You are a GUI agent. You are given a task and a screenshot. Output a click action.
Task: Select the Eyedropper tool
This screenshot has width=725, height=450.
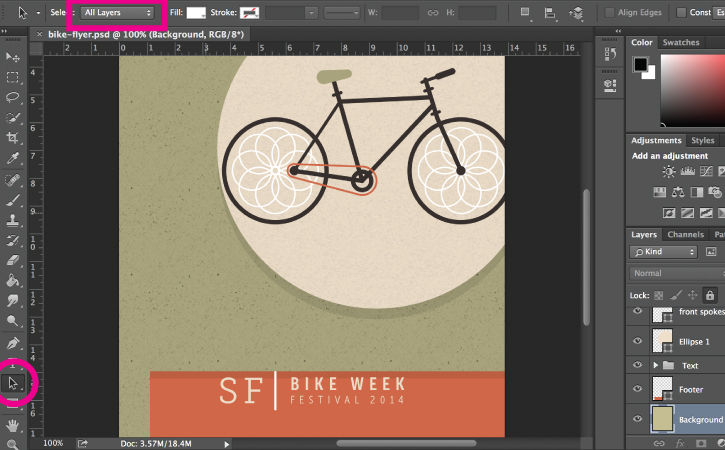pyautogui.click(x=12, y=158)
